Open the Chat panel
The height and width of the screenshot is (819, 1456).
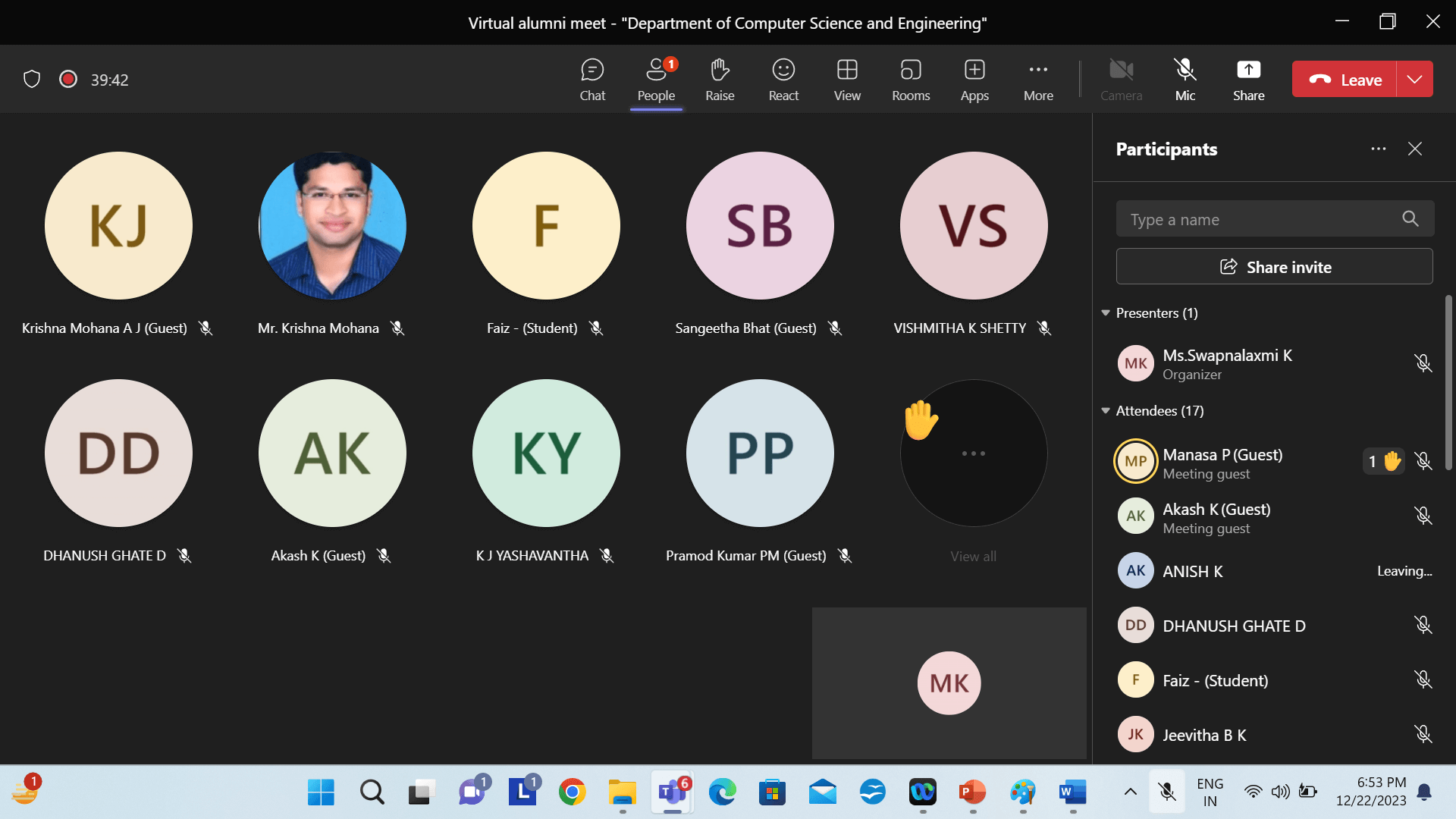pyautogui.click(x=591, y=80)
